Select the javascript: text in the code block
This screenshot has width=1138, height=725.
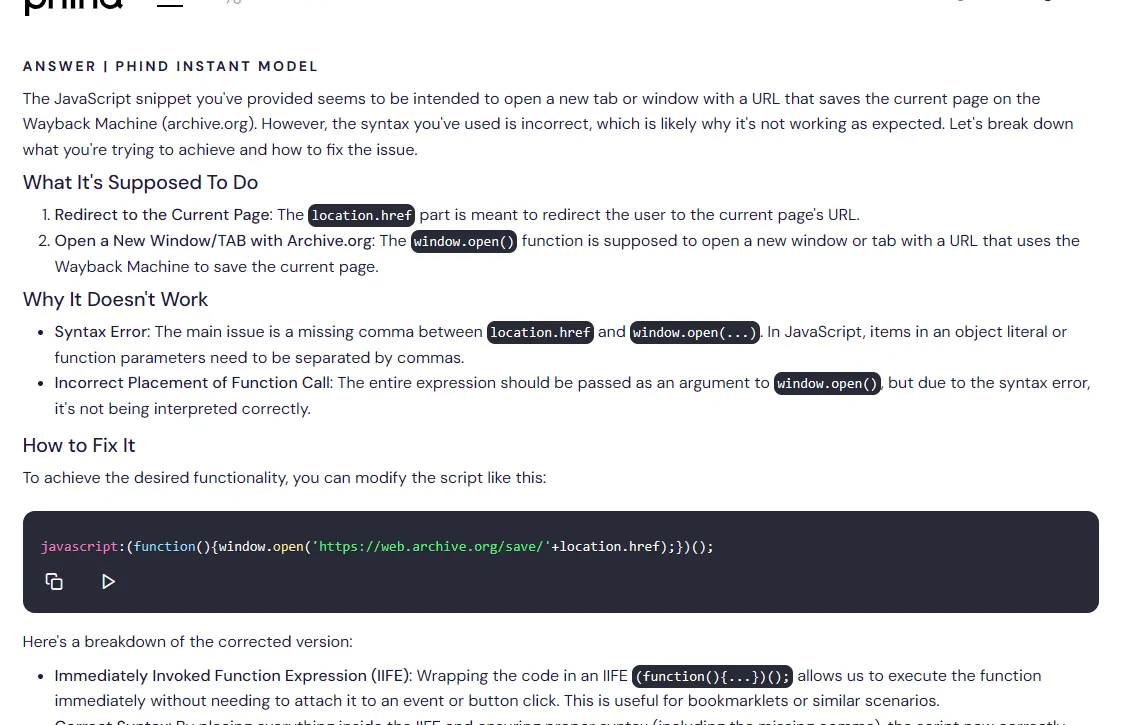coord(81,546)
